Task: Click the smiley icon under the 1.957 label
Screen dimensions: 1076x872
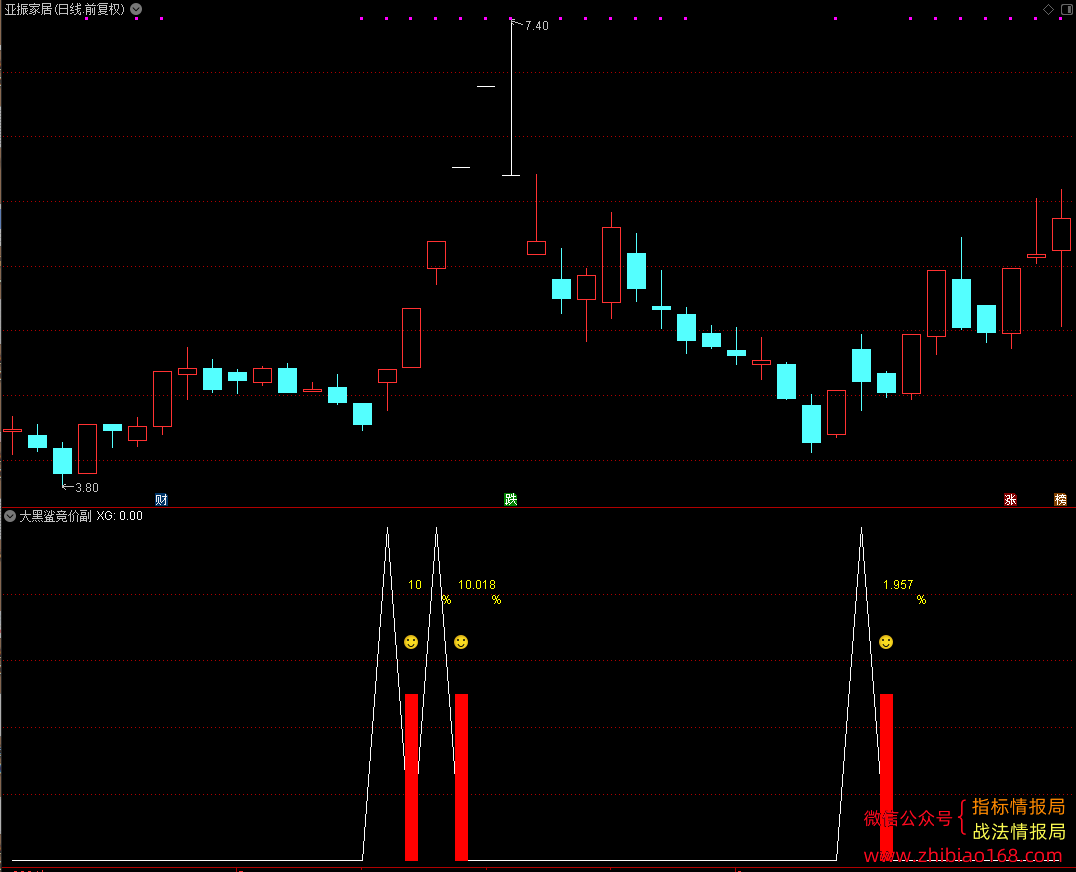Action: 886,642
